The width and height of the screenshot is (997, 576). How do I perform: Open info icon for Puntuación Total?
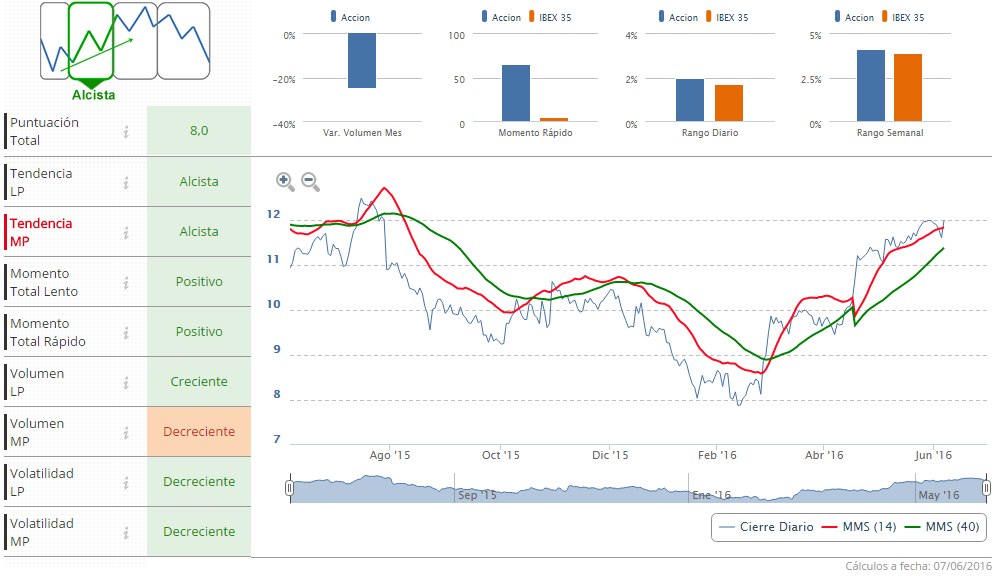tap(127, 132)
